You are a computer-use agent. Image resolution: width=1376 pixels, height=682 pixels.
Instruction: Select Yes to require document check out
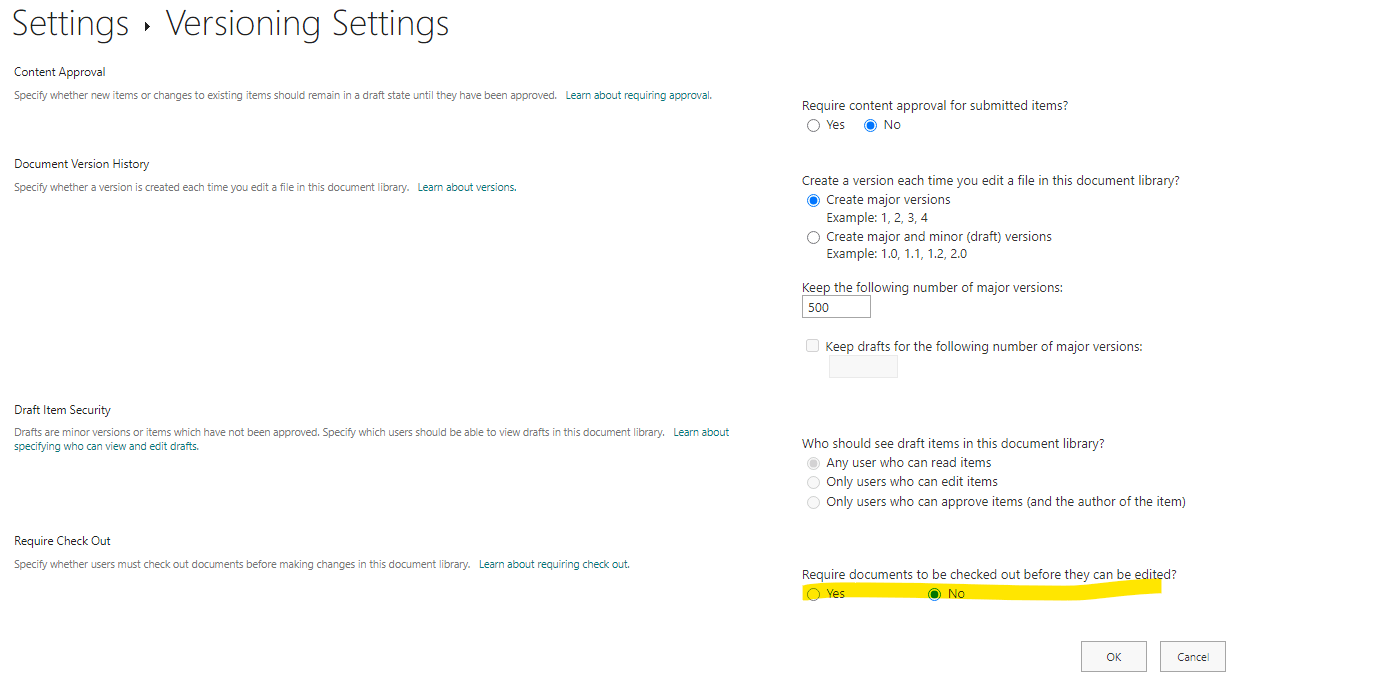click(x=813, y=594)
